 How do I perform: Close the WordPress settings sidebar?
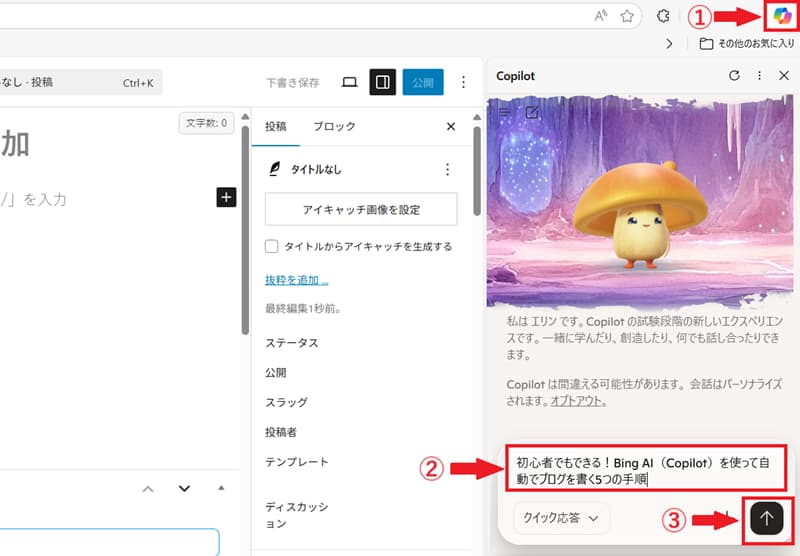click(x=451, y=127)
